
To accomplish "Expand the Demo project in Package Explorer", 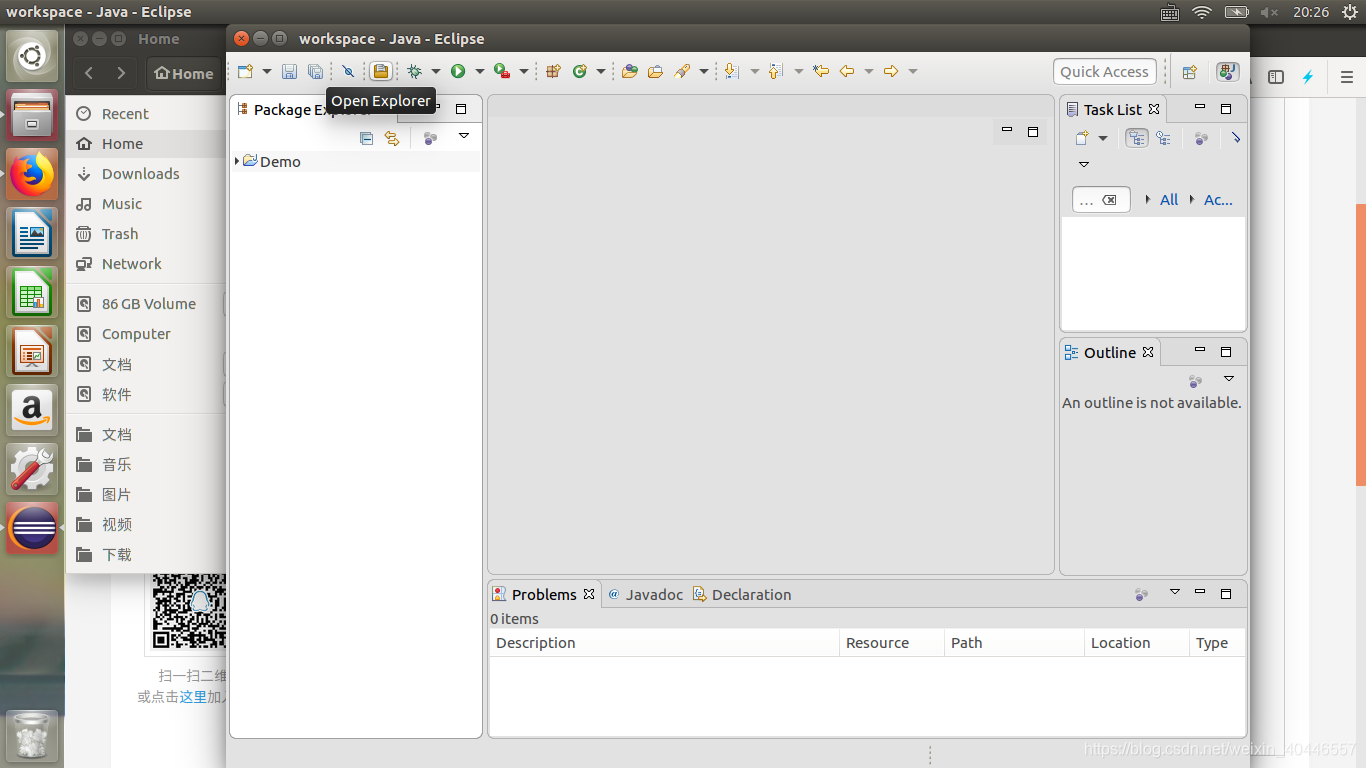I will tap(238, 161).
